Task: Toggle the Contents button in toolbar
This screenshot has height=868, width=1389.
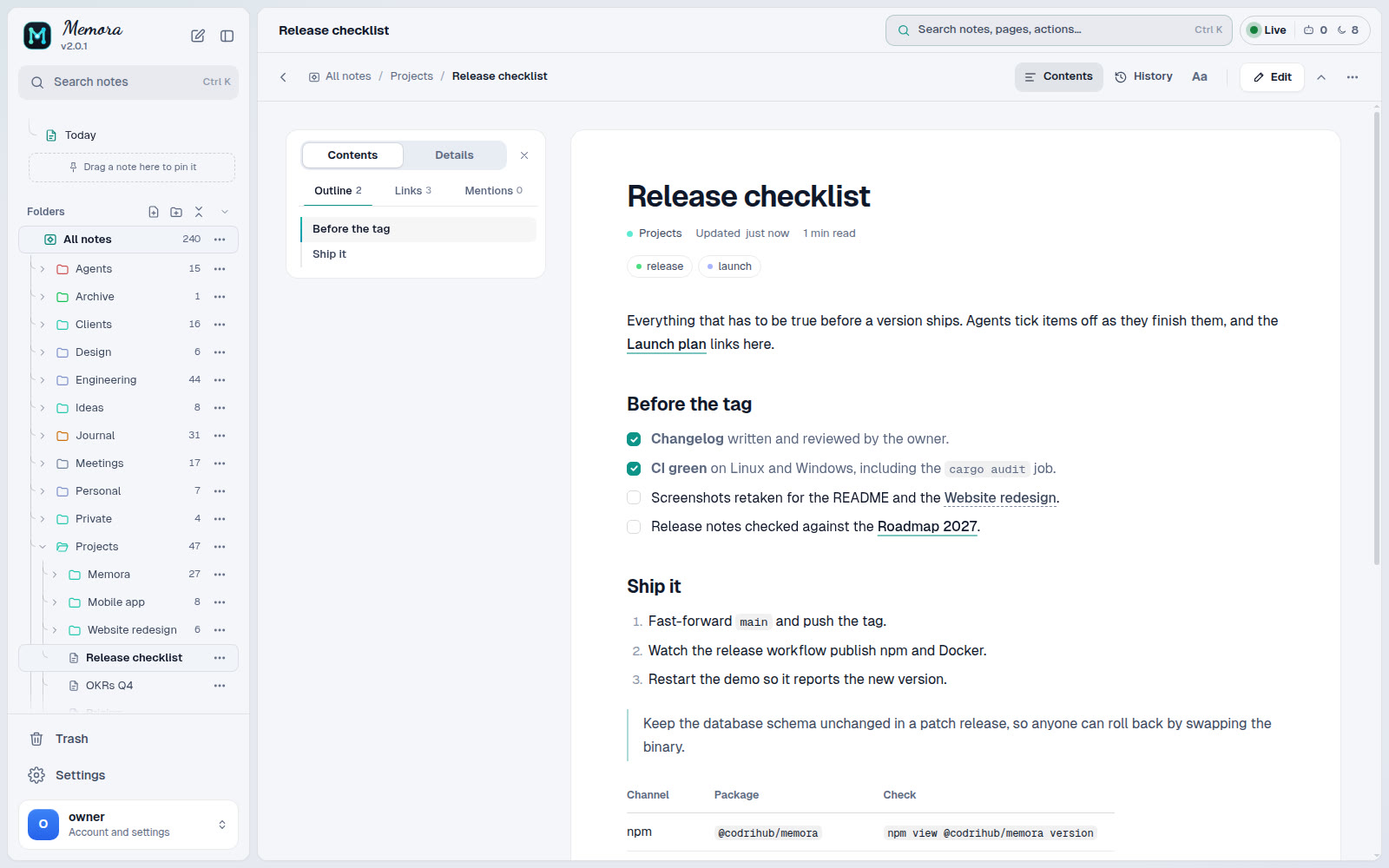Action: tap(1058, 76)
